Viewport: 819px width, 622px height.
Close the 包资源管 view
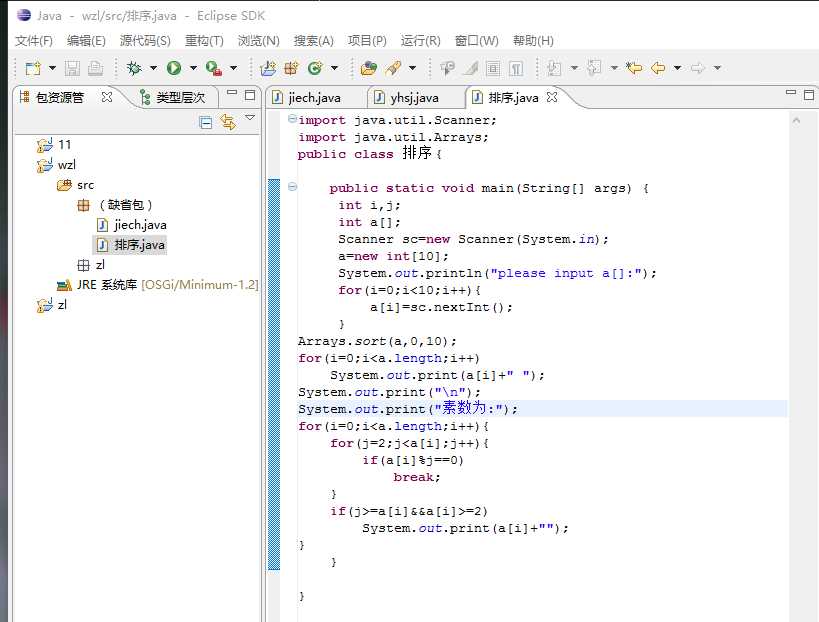[x=107, y=97]
